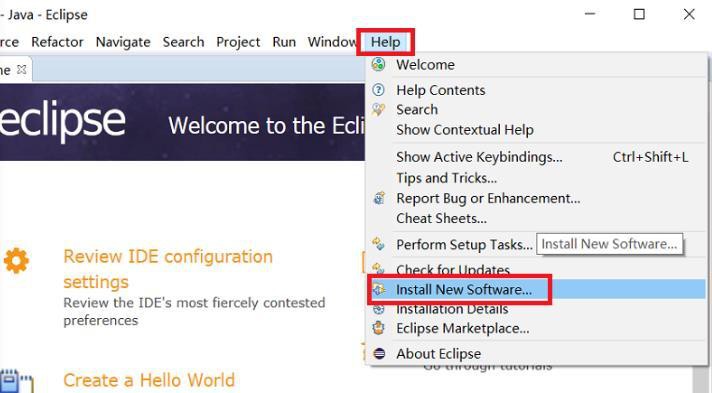
Task: Click the Eclipse Marketplace icon
Action: 378,328
